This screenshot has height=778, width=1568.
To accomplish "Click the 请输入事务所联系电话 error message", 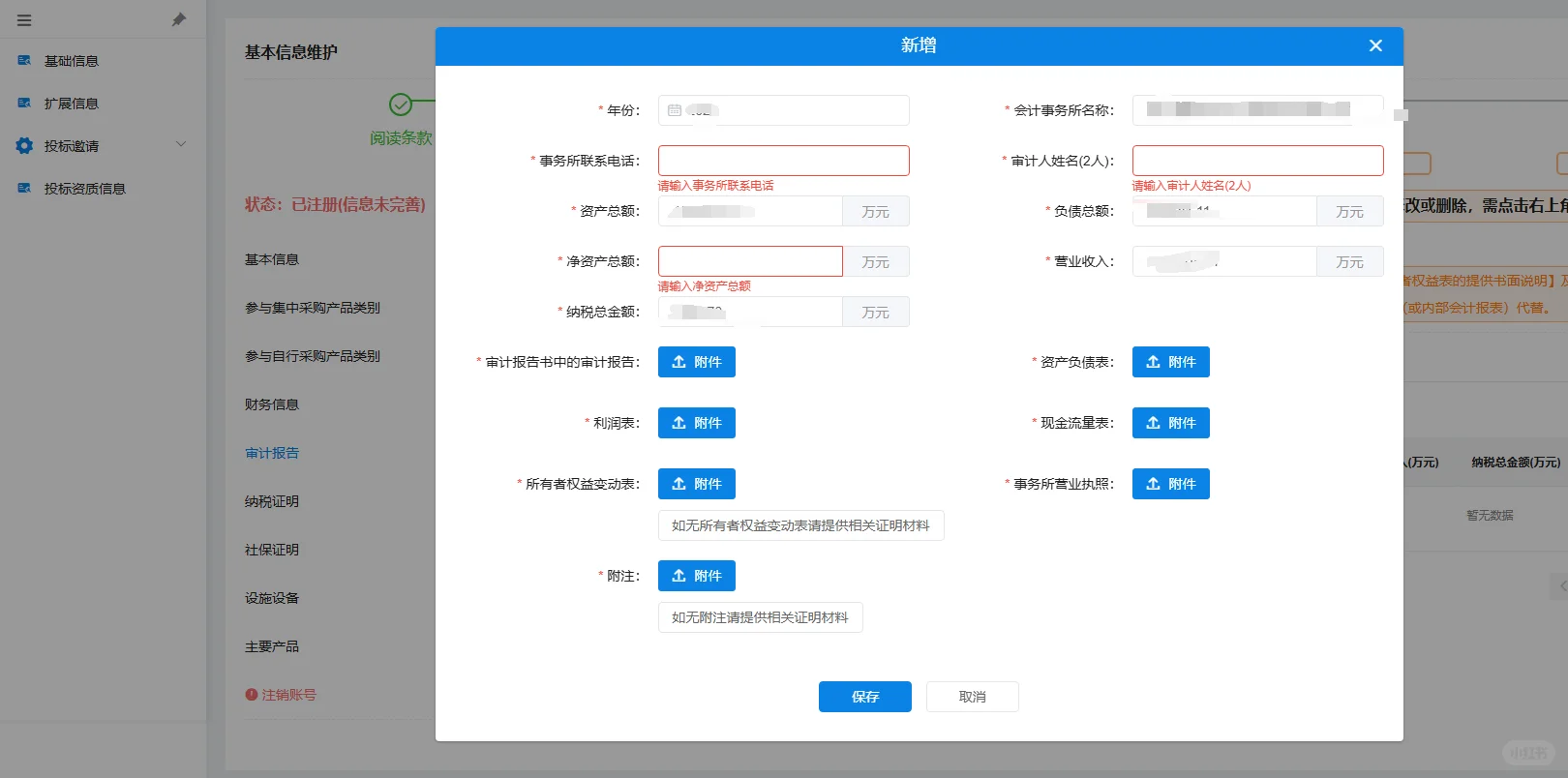I will tap(716, 186).
